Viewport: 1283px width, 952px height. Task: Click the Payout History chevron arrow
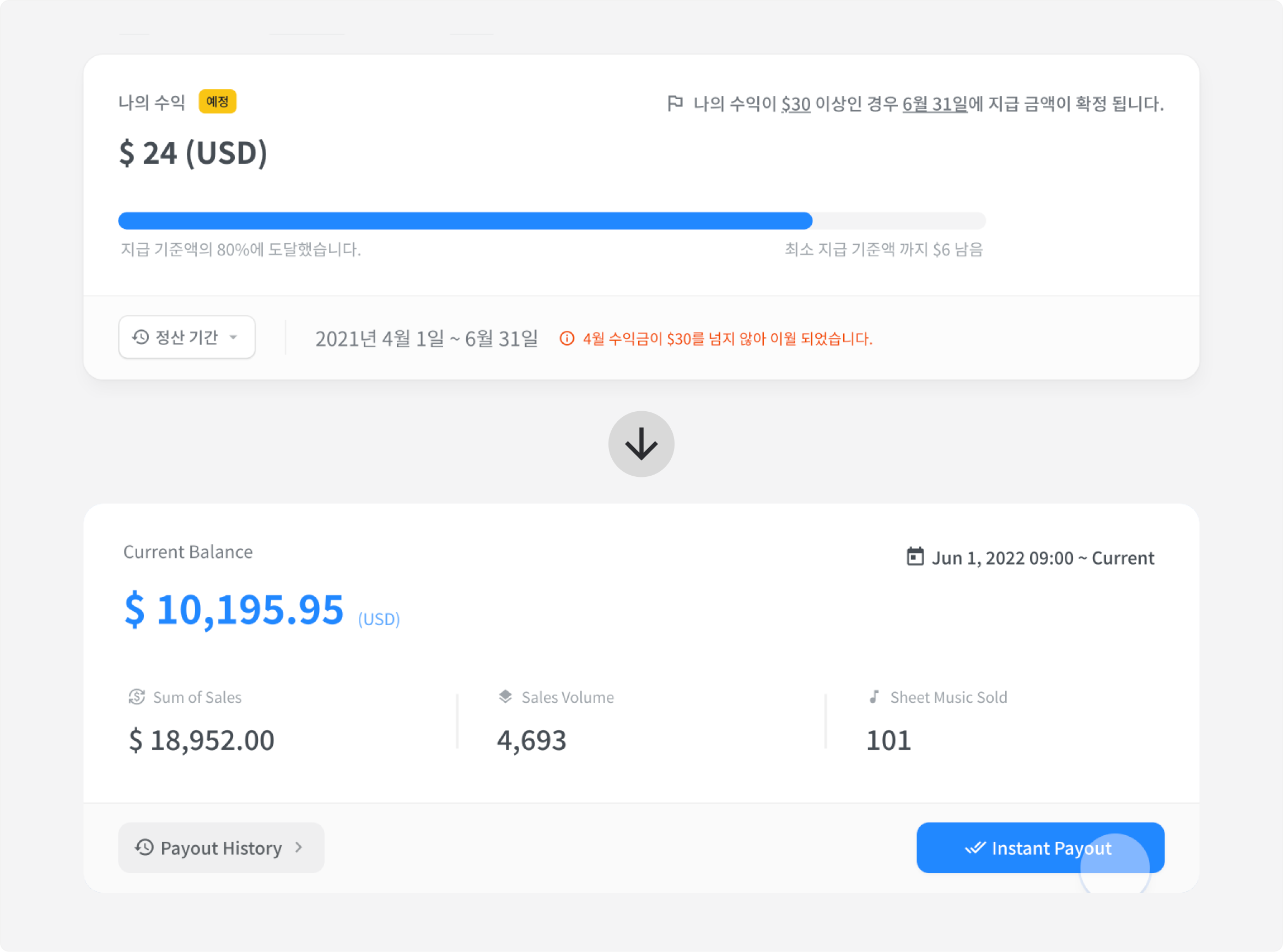298,847
